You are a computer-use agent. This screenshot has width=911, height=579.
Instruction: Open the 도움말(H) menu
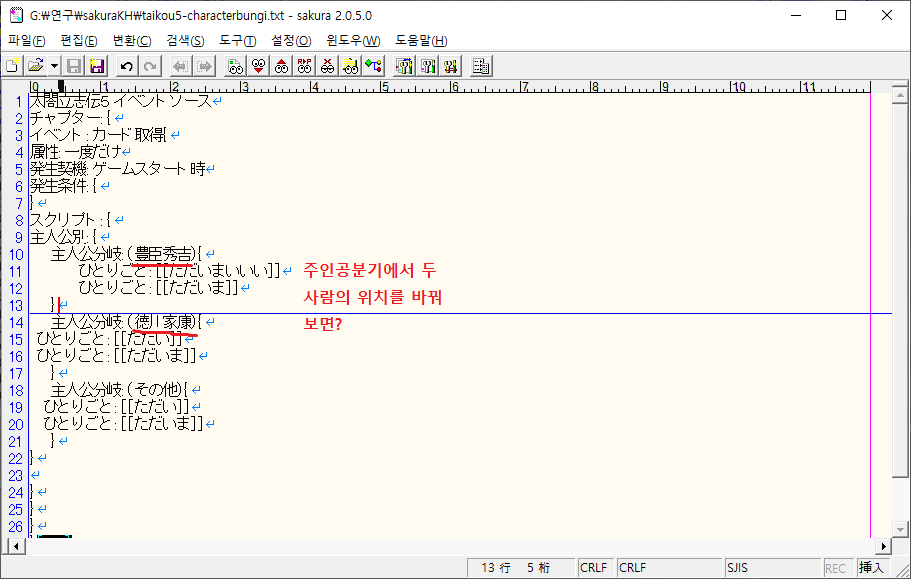421,41
